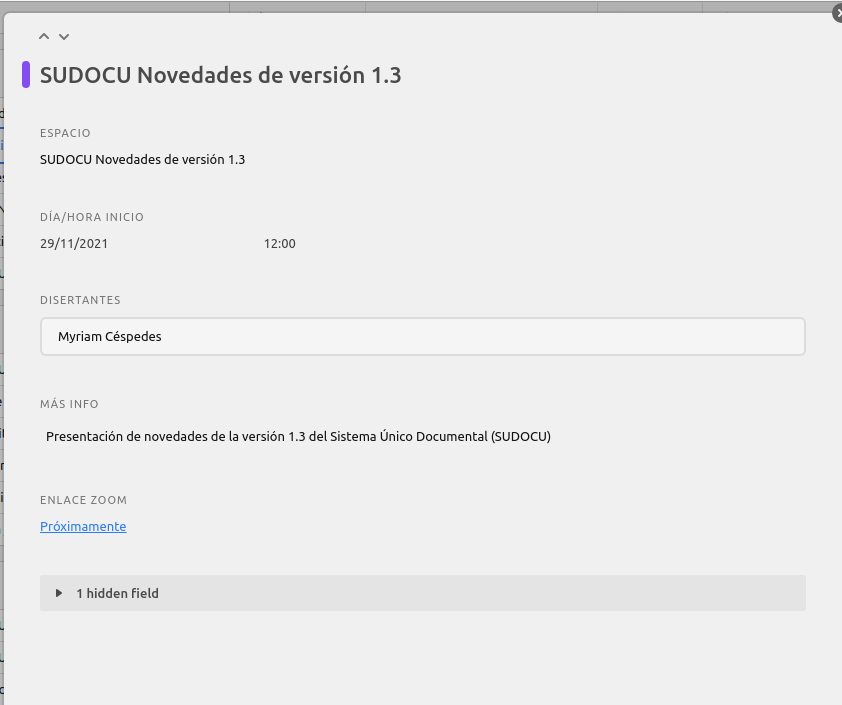Go to previous record with up chevron

44,37
